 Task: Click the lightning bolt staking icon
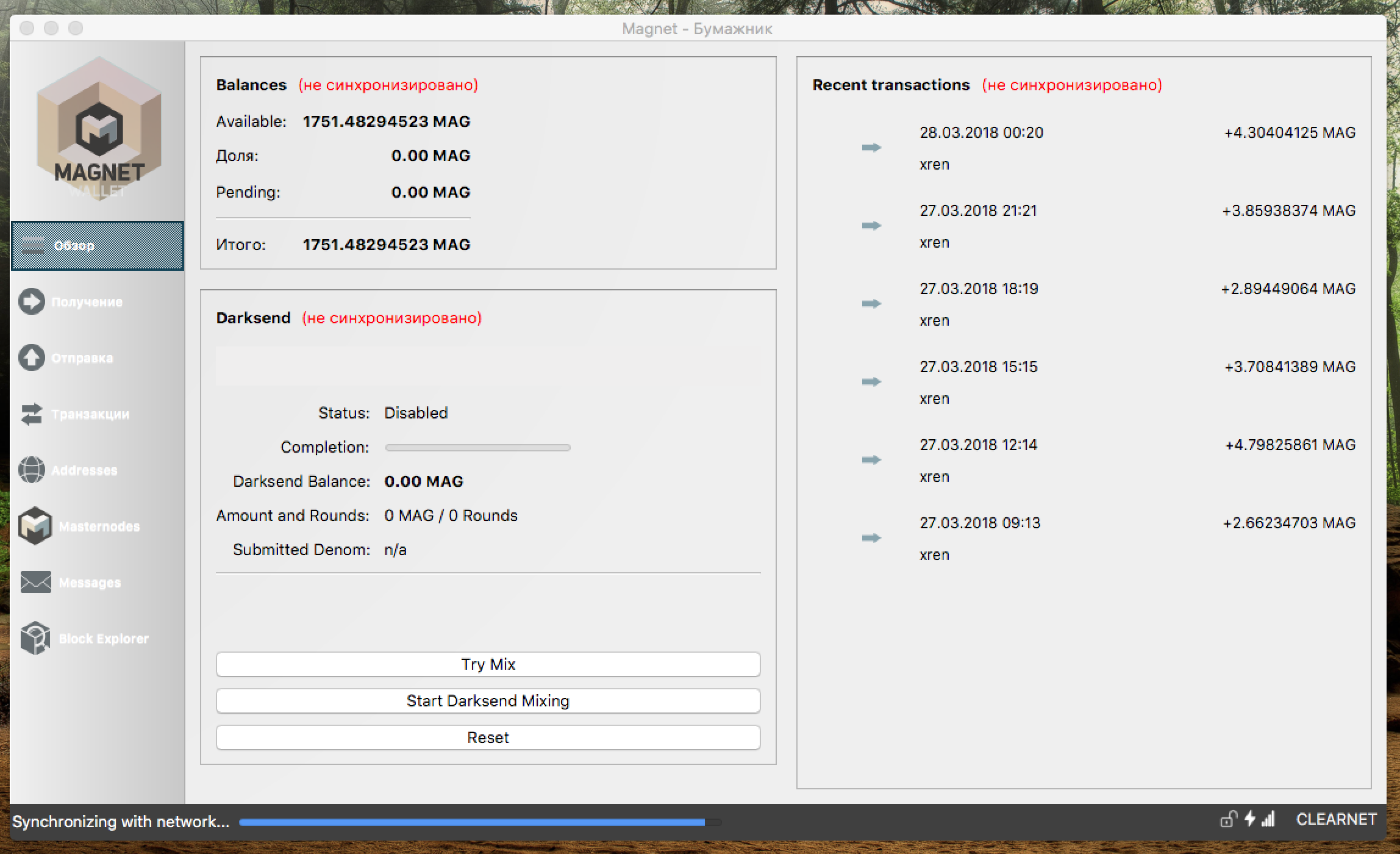1250,819
